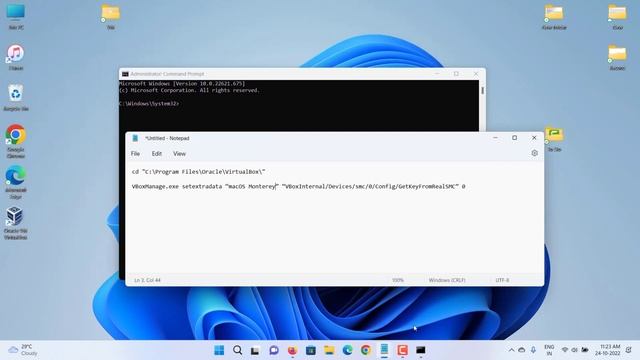Open the red circular app on the taskbar
Viewport: 640px width, 360px height.
click(292, 350)
